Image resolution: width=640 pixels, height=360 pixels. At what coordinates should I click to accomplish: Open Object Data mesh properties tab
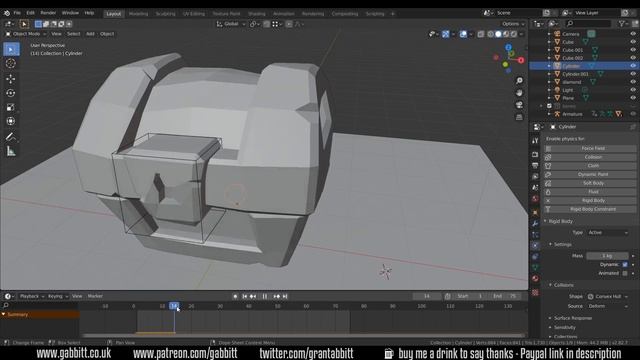[x=535, y=268]
